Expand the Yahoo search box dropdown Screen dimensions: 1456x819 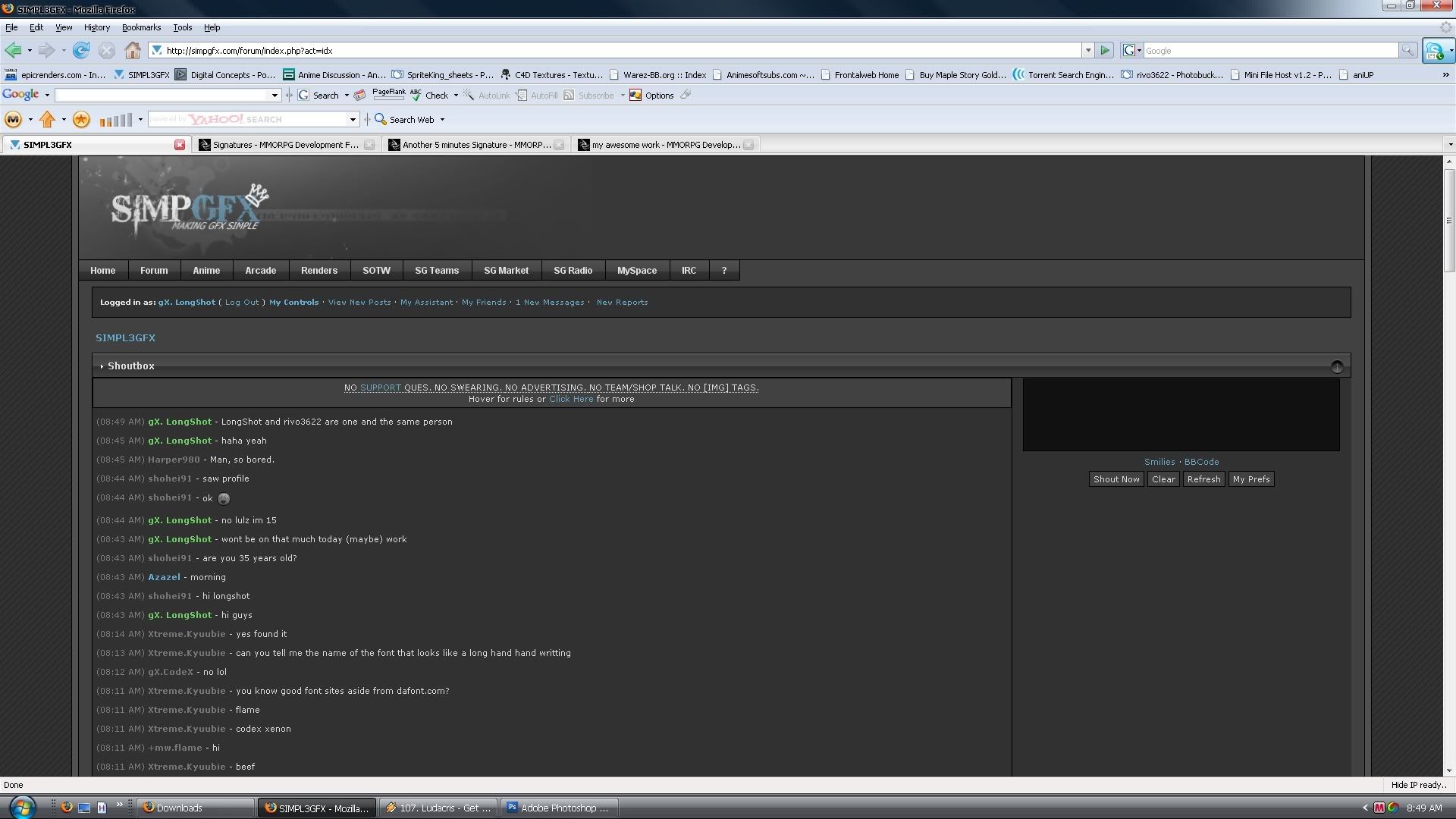pos(353,120)
